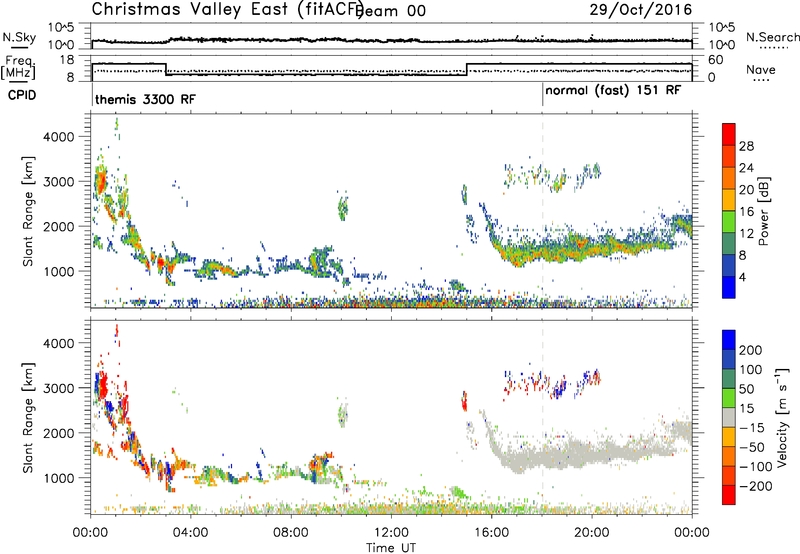Click the '16' tick on Power scale
800x554 pixels.
point(746,212)
